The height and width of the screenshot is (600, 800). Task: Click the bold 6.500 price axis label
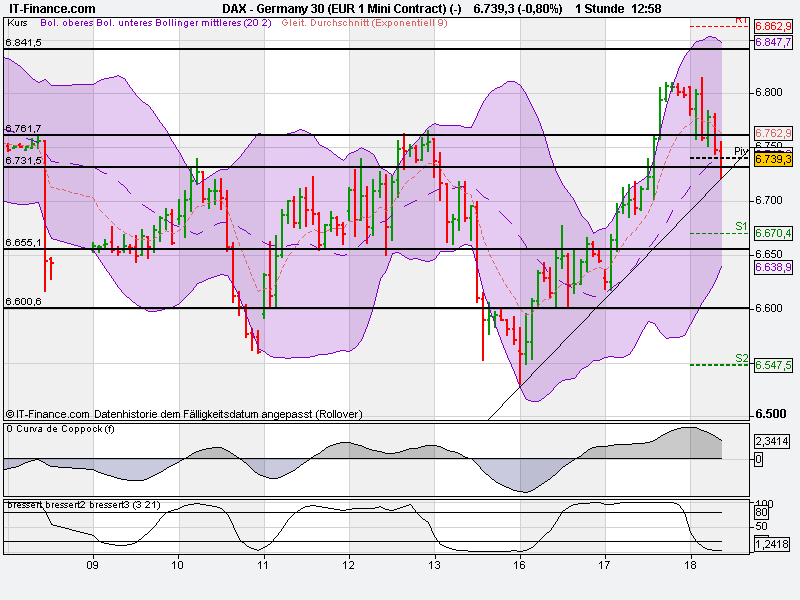click(x=771, y=414)
